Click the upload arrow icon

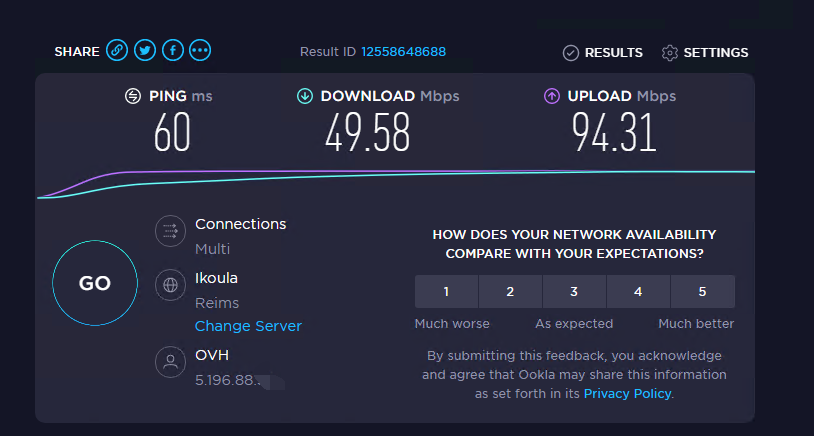[551, 96]
